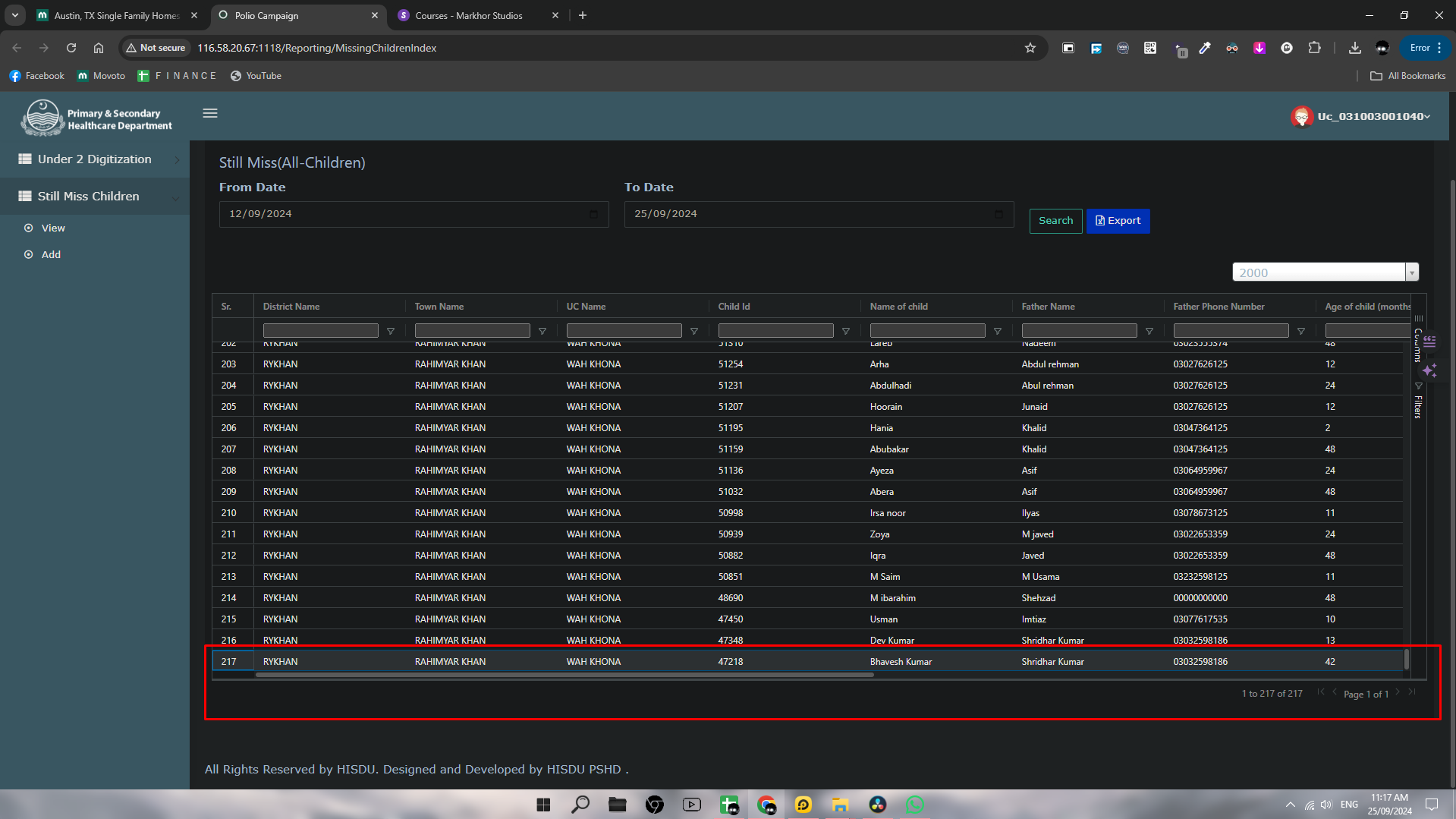Click the user avatar icon in header
This screenshot has height=819, width=1456.
click(1302, 116)
